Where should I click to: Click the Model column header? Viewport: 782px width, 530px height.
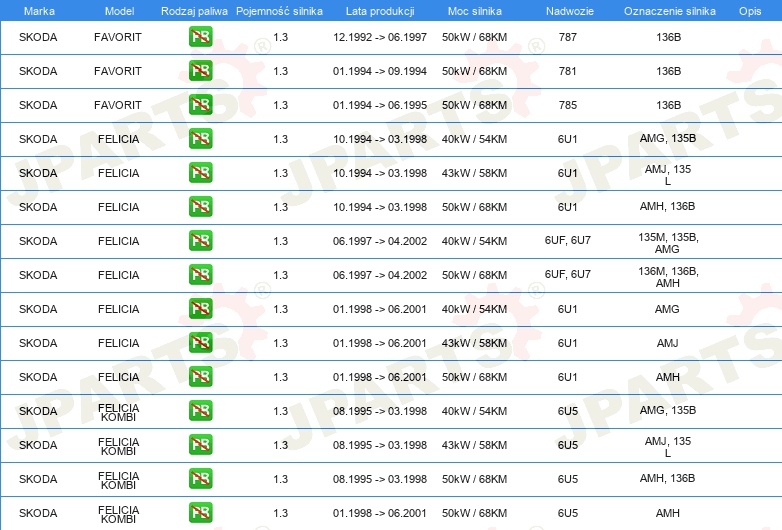119,11
